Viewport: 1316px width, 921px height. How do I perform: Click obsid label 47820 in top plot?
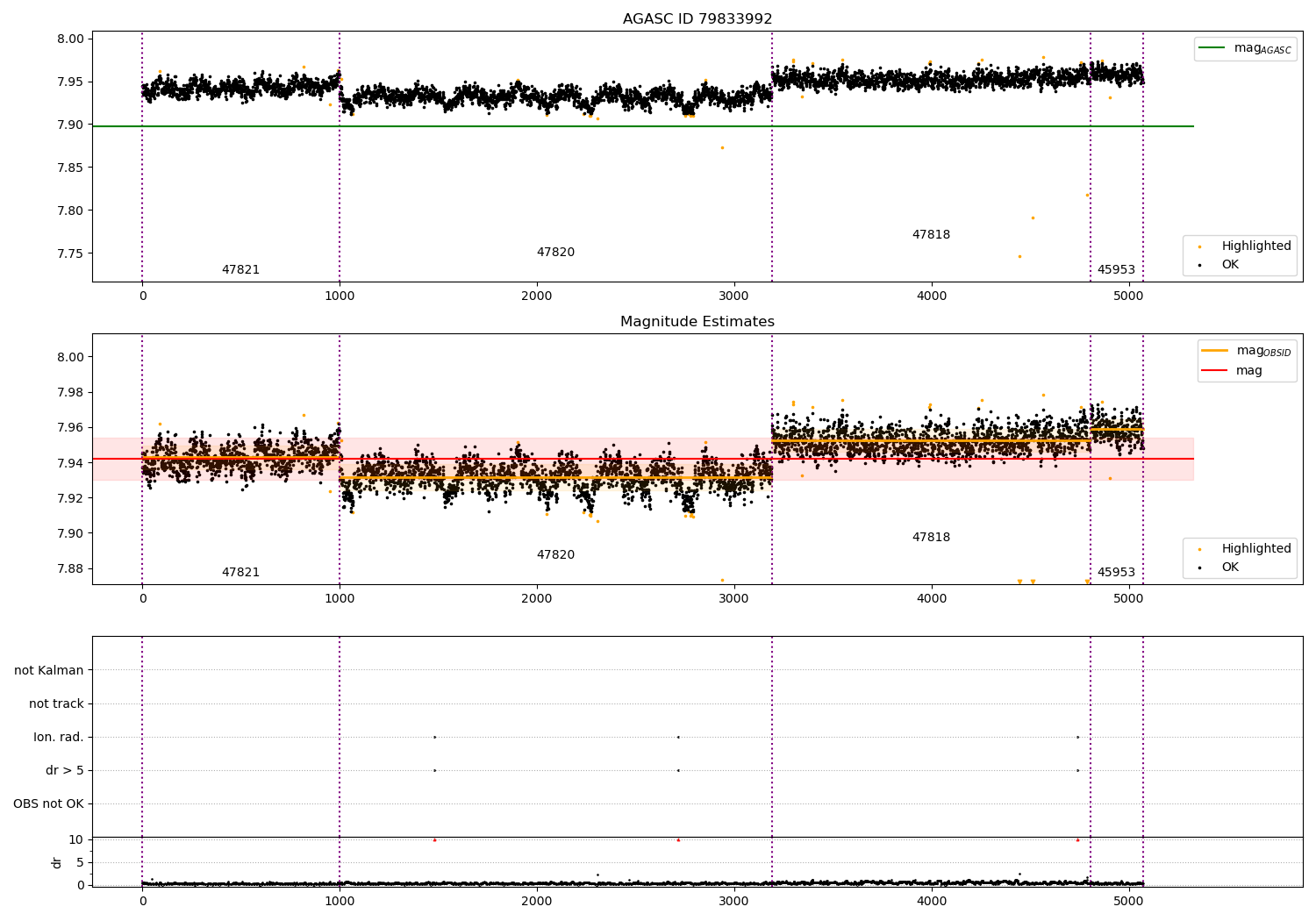(x=555, y=253)
